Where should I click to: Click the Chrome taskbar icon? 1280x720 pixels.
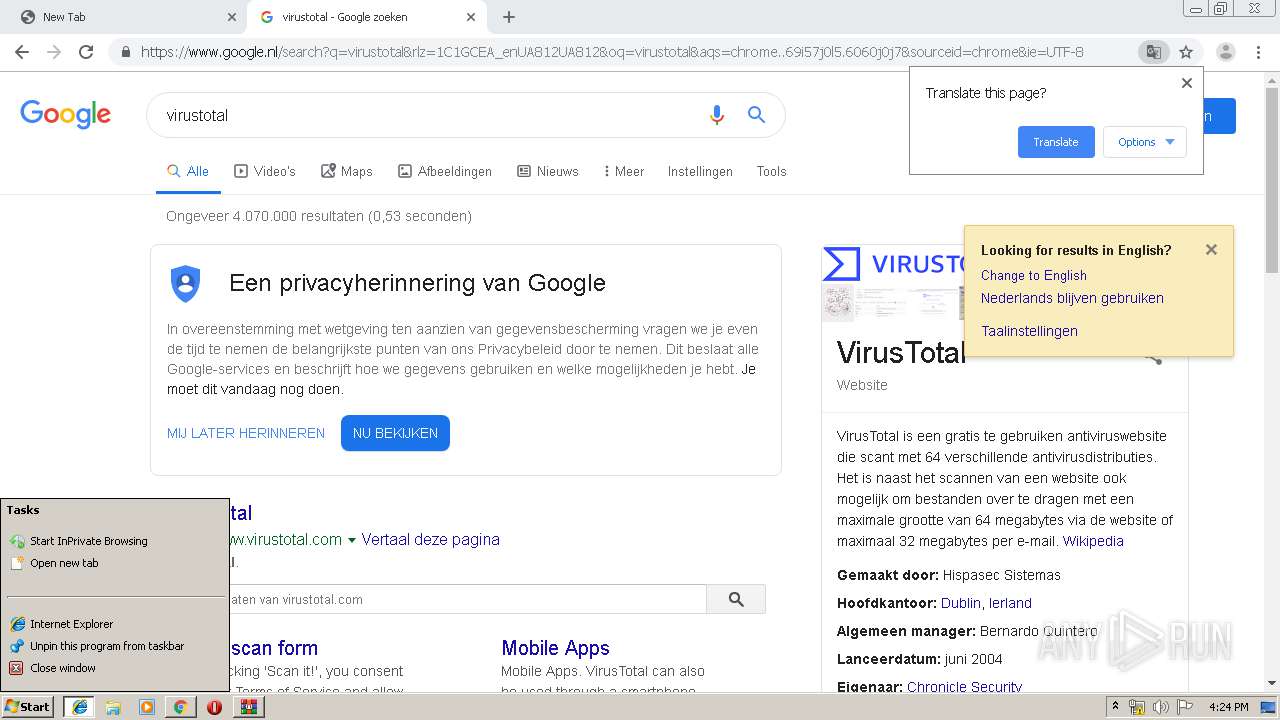click(180, 707)
